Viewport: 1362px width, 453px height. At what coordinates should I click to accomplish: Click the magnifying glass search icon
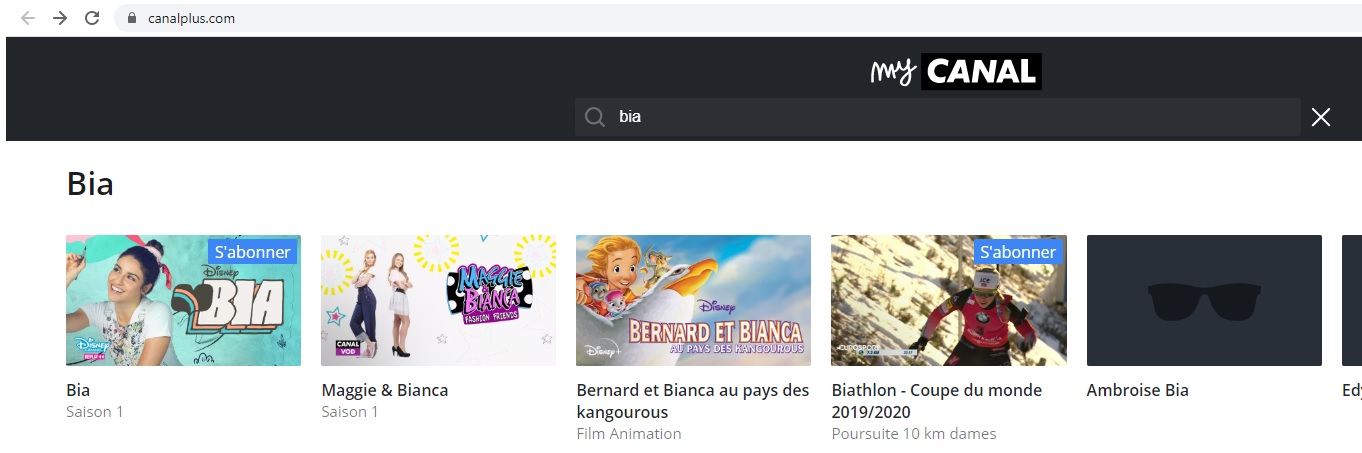tap(595, 117)
